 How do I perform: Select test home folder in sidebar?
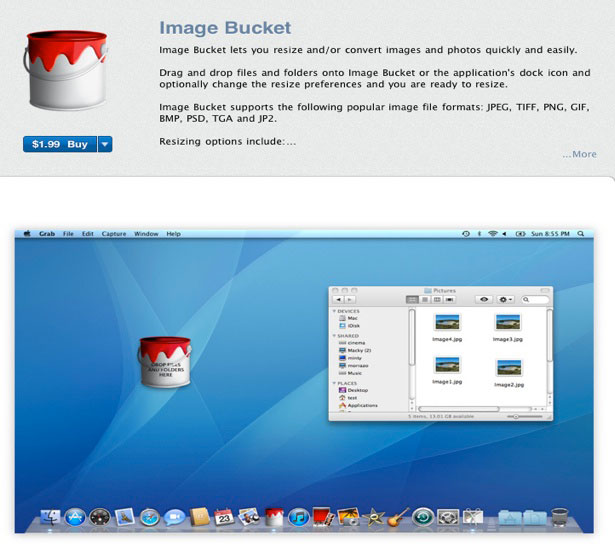click(x=348, y=398)
